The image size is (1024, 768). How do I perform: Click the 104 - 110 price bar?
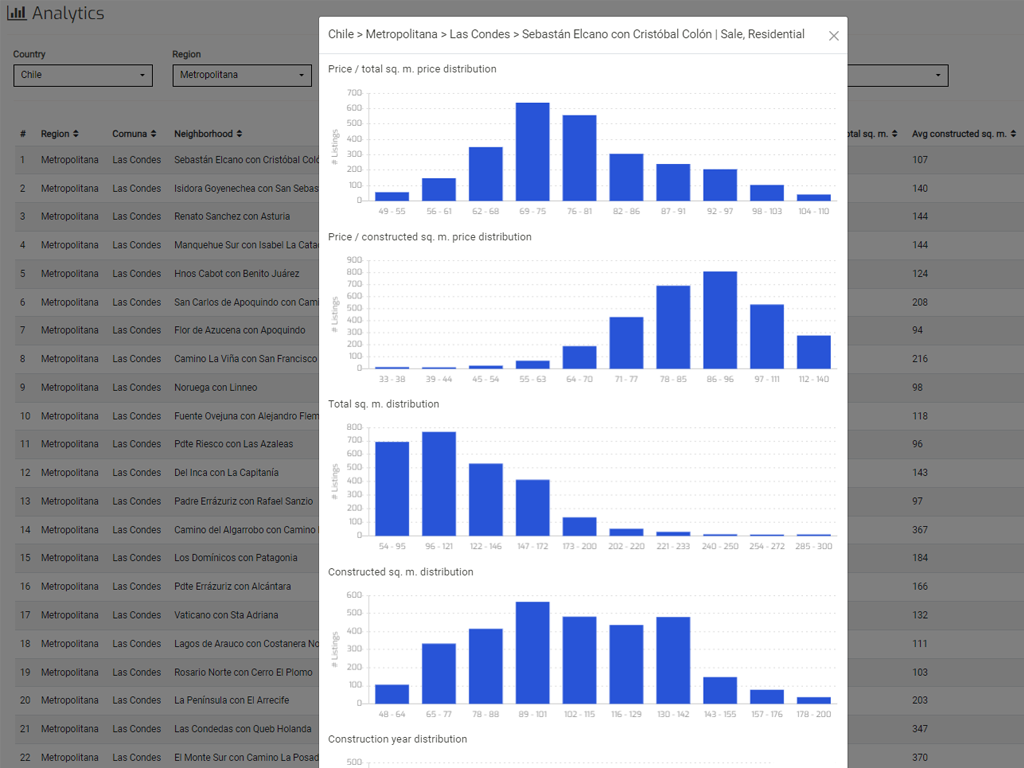(x=813, y=197)
